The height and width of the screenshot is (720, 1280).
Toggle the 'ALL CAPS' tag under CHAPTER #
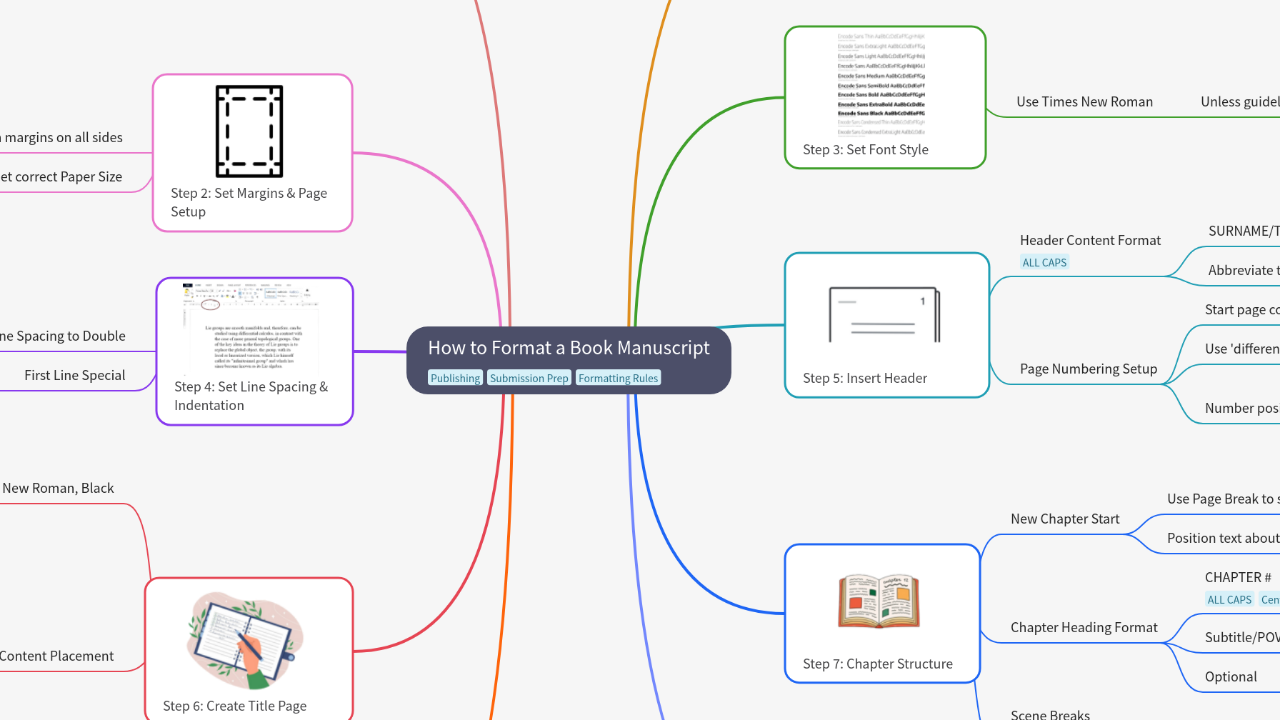click(x=1229, y=599)
